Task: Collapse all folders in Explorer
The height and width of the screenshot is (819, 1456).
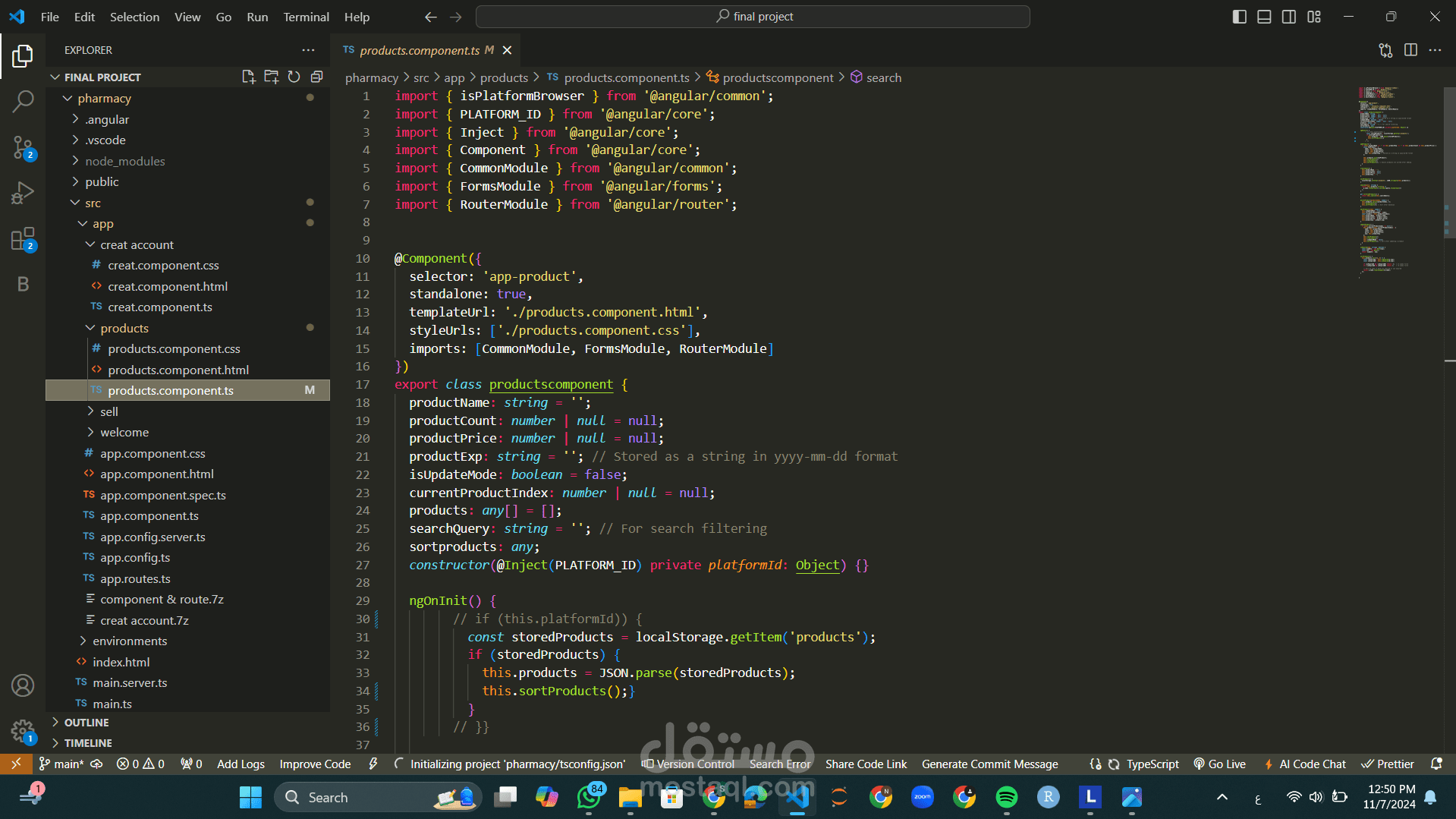Action: pyautogui.click(x=316, y=77)
